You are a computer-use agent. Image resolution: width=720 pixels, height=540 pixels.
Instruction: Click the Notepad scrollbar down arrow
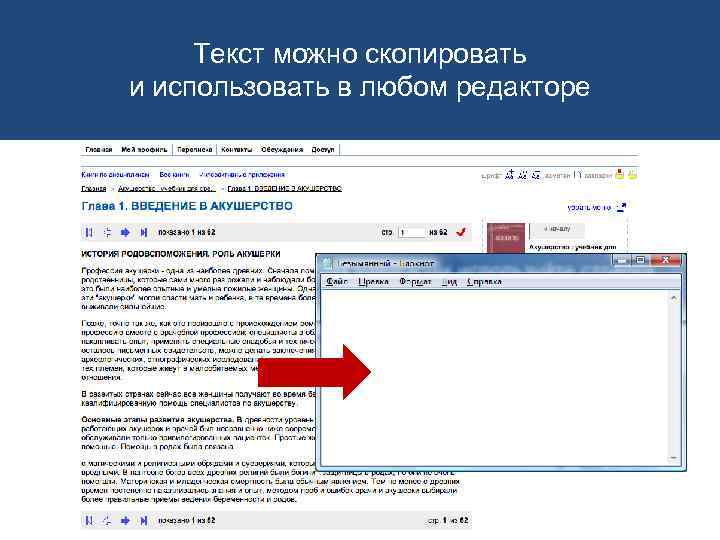coord(673,458)
